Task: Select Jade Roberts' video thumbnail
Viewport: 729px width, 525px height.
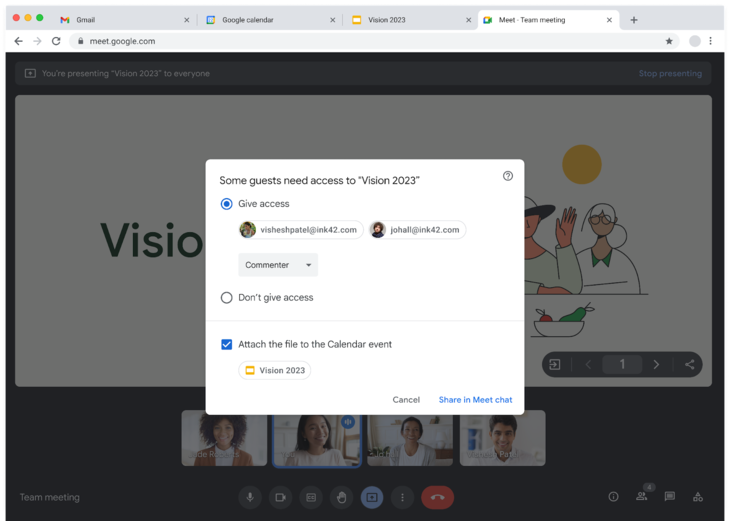Action: pos(224,438)
